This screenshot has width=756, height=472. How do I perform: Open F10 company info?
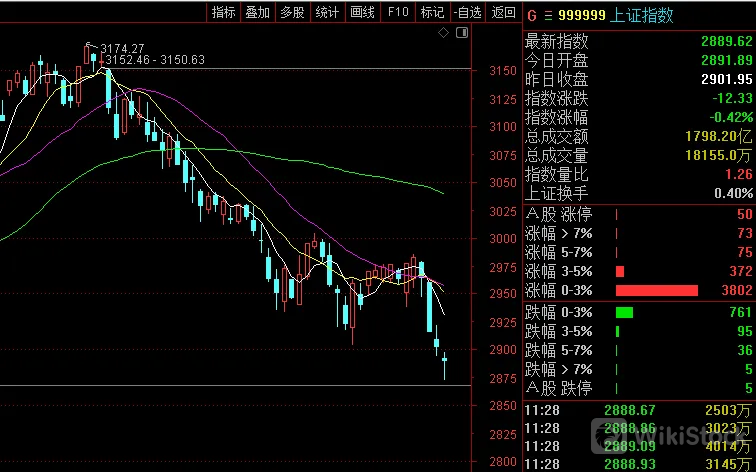[398, 12]
